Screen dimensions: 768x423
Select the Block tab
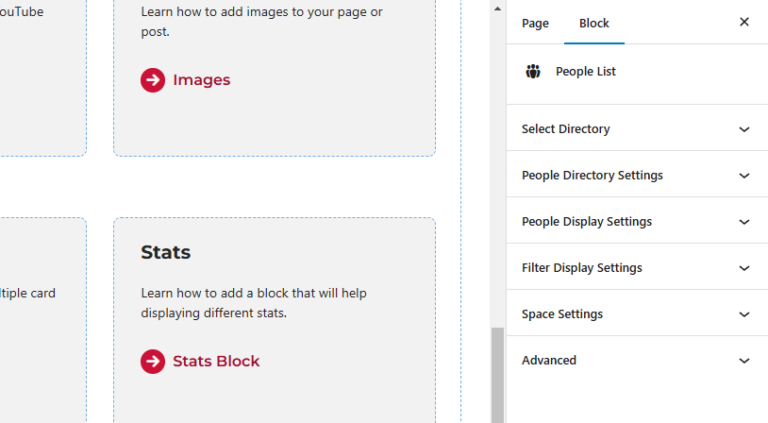pos(594,23)
